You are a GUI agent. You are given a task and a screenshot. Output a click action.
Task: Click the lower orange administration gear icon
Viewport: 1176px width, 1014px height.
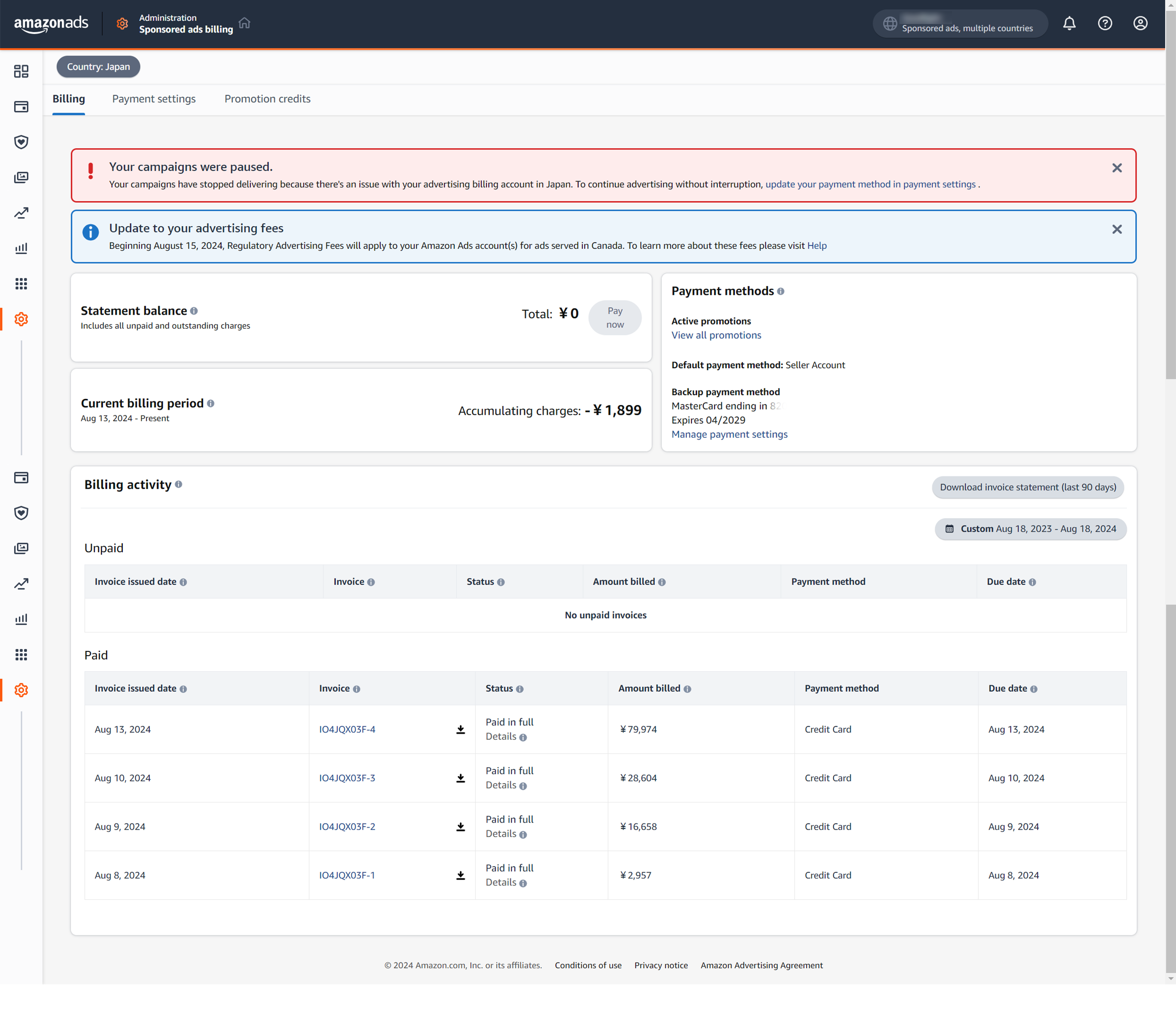click(21, 690)
